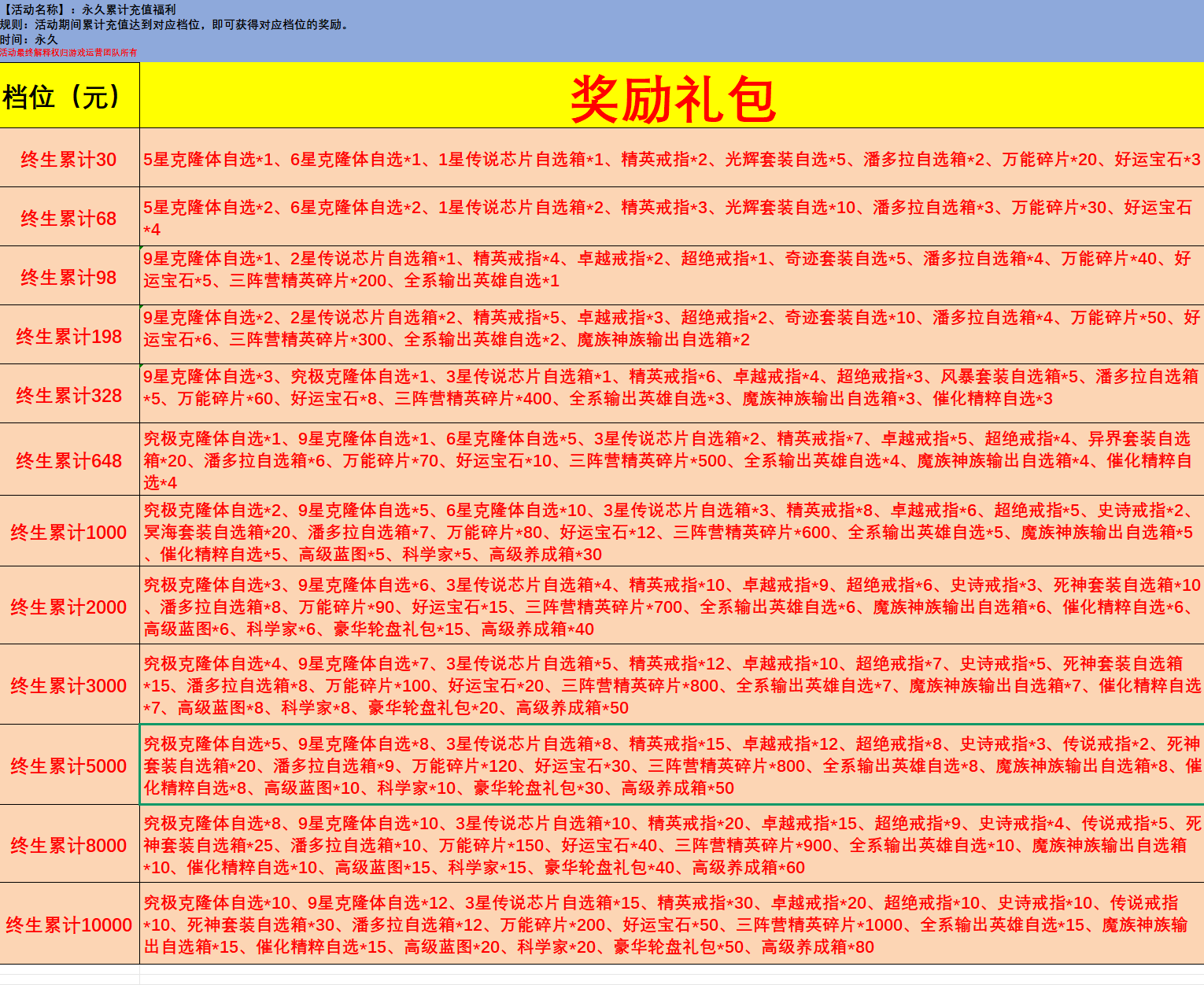Viewport: 1204px width, 985px height.
Task: Click the 终生累计198 tier cell
Action: (x=69, y=336)
